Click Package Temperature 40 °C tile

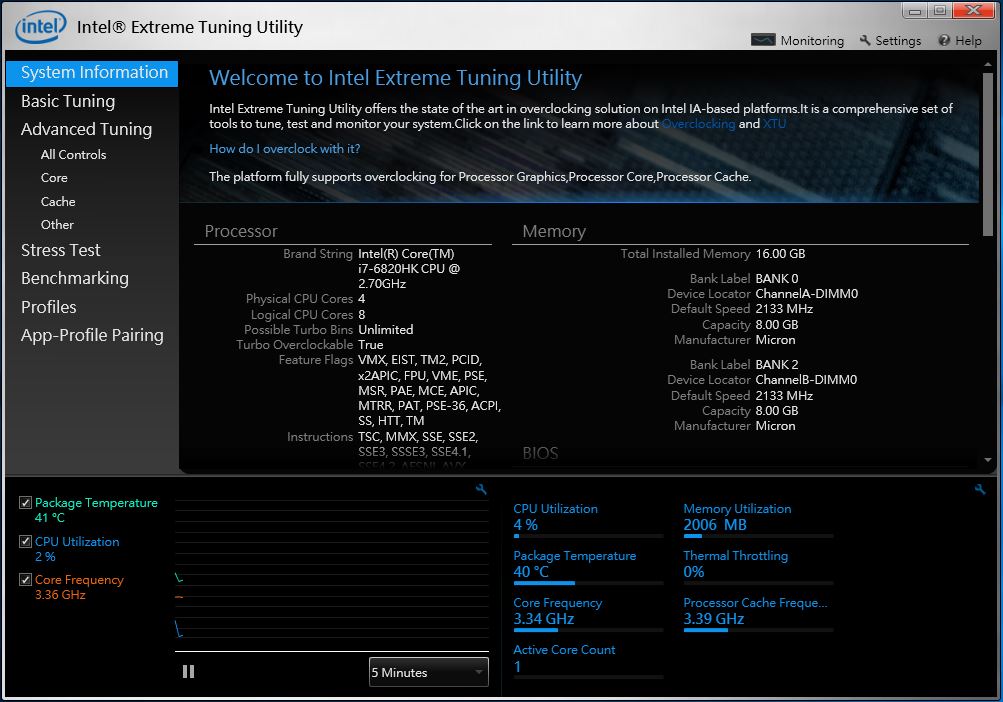pyautogui.click(x=588, y=569)
